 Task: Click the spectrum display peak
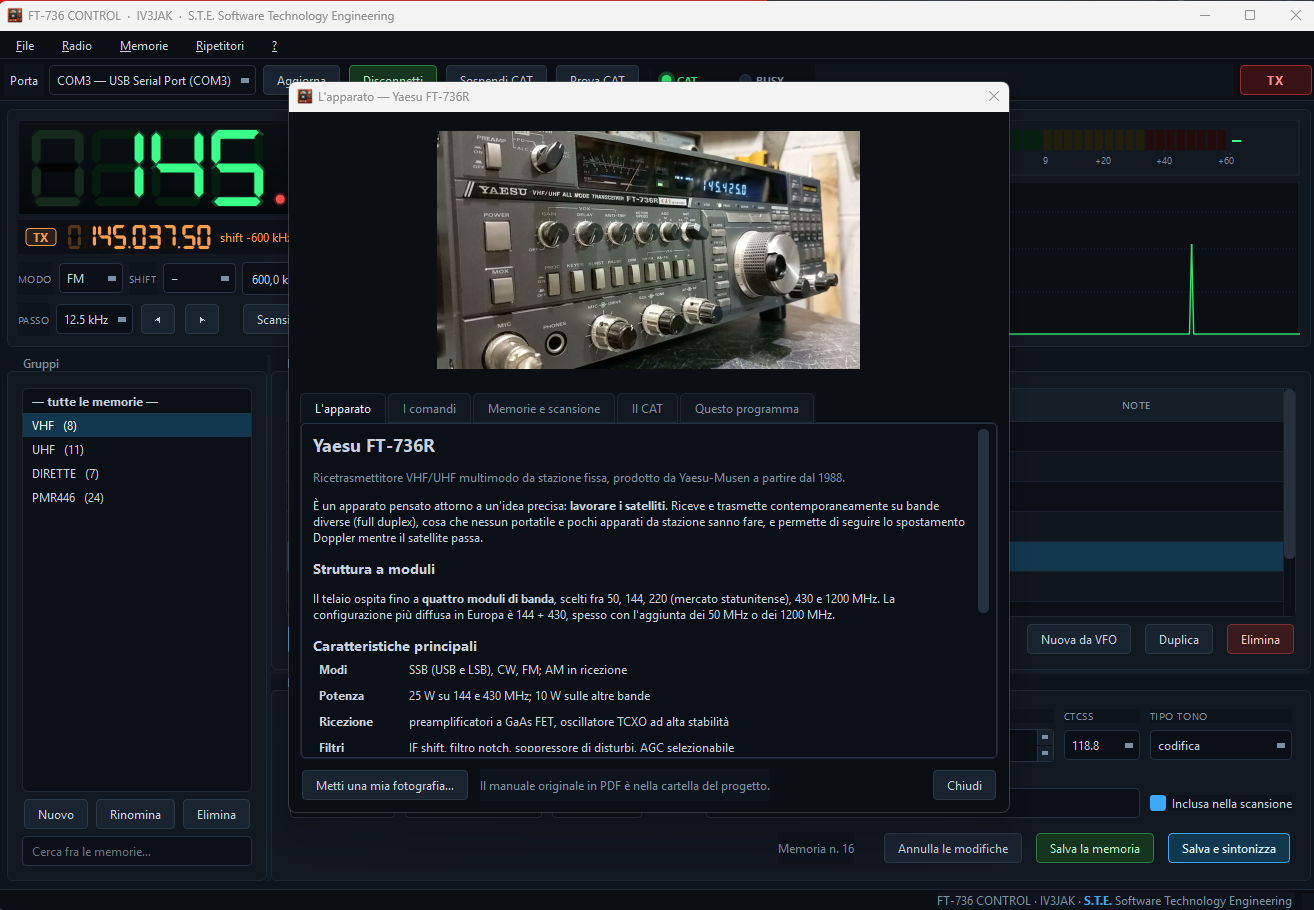1191,288
